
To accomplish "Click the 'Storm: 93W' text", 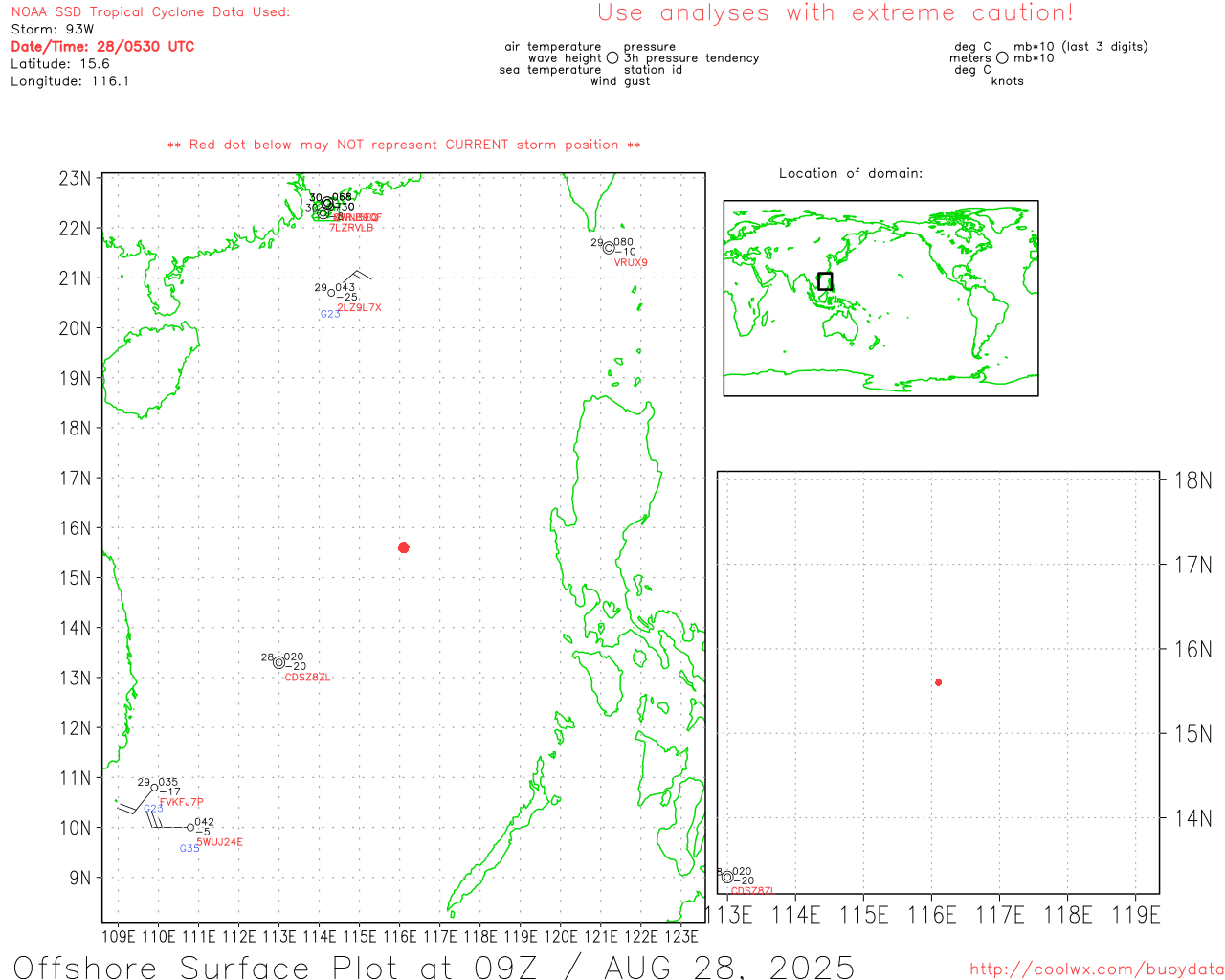I will coord(53,29).
